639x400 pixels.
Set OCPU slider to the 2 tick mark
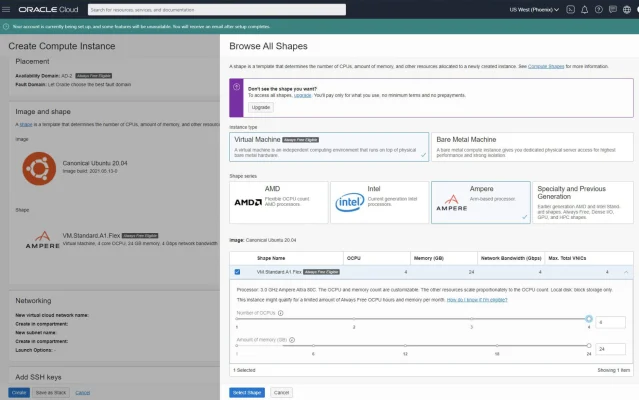pos(354,319)
